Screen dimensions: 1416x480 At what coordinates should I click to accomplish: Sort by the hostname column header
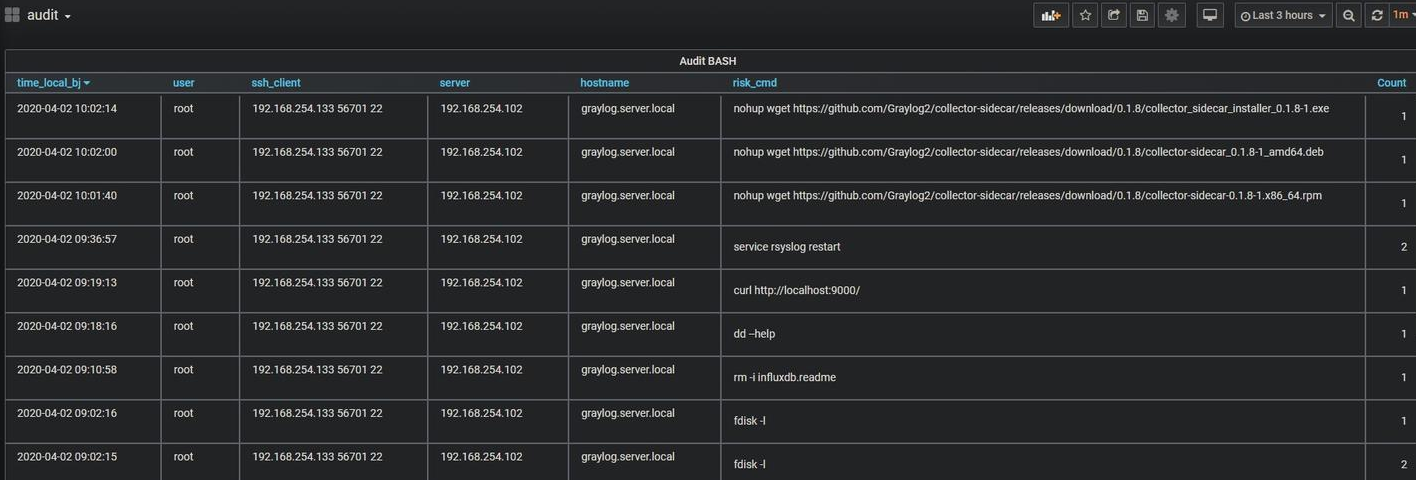(604, 83)
